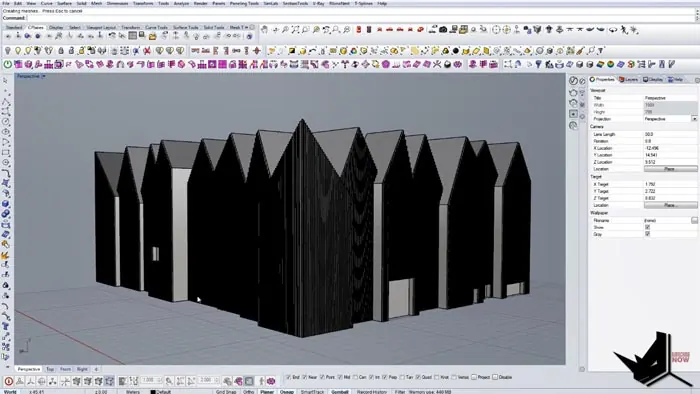The height and width of the screenshot is (394, 700).
Task: Switch to the Curve Tools toolbar tab
Action: [x=156, y=28]
